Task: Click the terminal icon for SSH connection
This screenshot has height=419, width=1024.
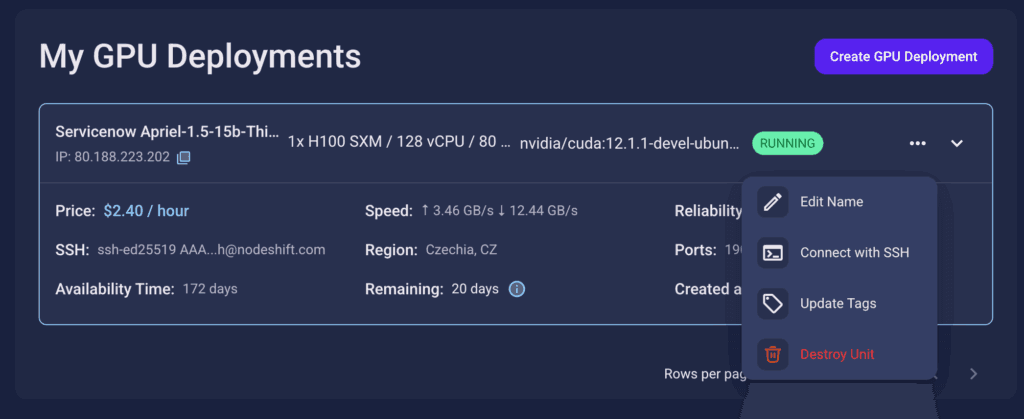Action: [772, 253]
